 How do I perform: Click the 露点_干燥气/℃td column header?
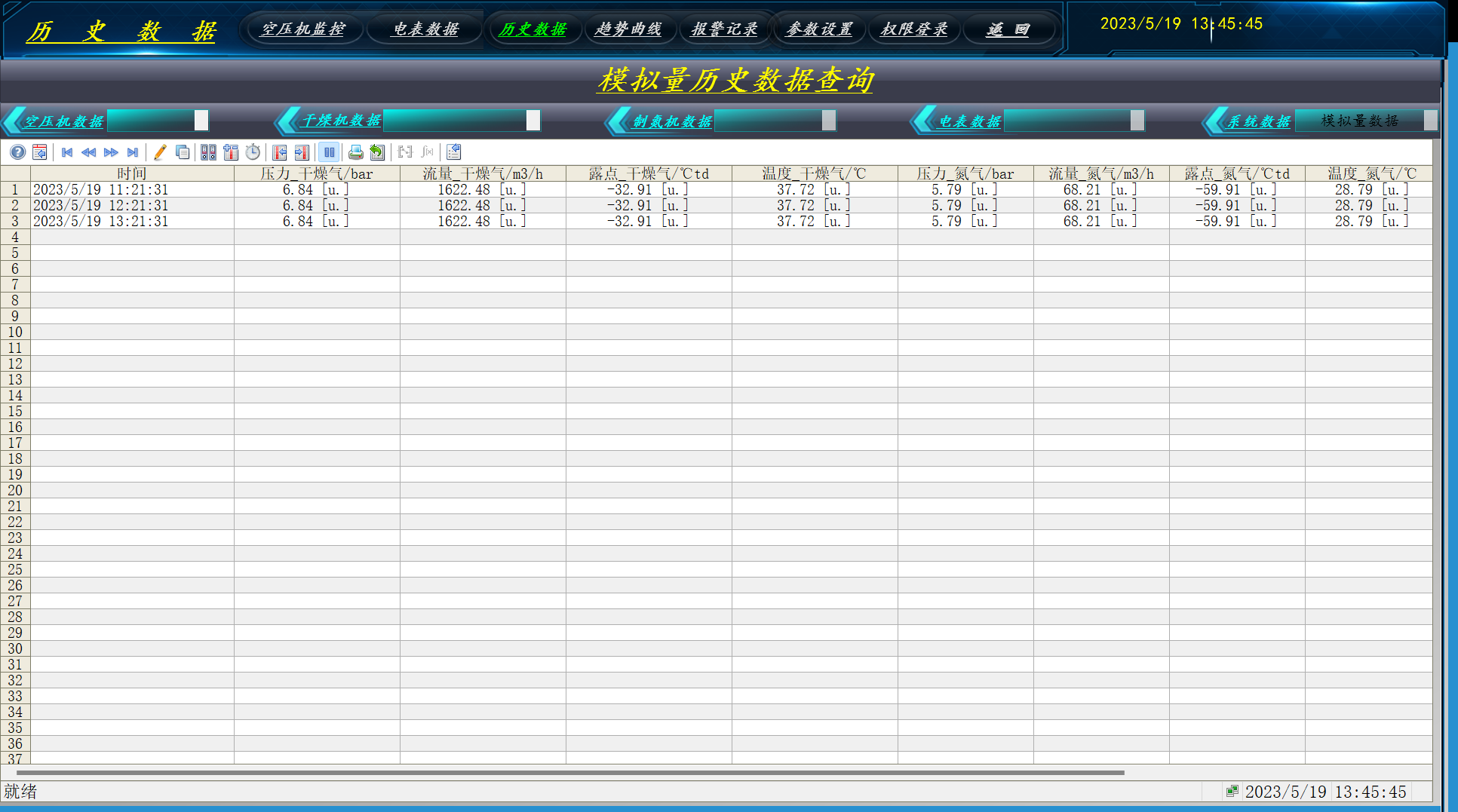(649, 173)
